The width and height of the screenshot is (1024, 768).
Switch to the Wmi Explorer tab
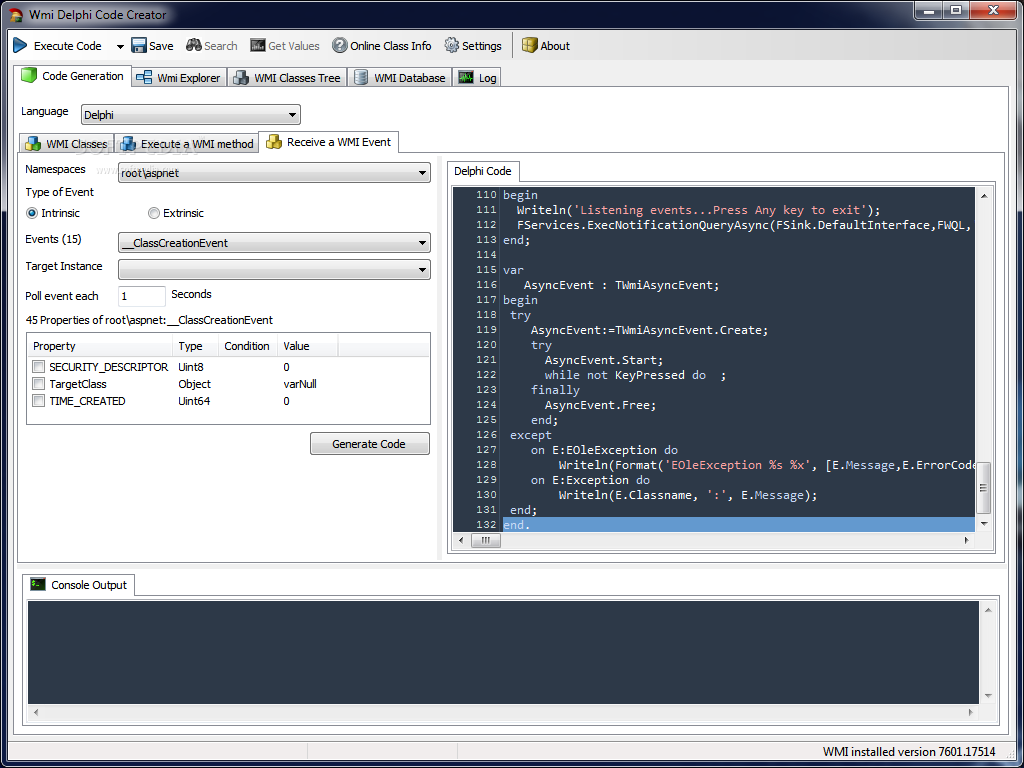[x=180, y=78]
